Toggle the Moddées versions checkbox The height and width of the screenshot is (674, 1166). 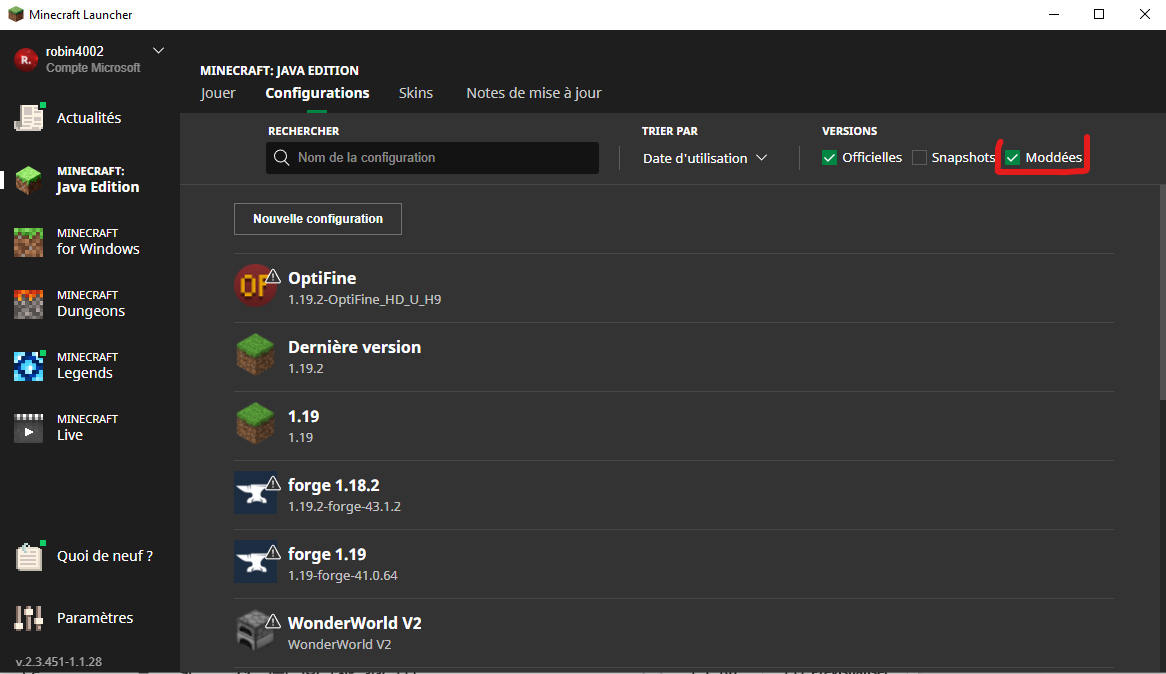point(1012,158)
